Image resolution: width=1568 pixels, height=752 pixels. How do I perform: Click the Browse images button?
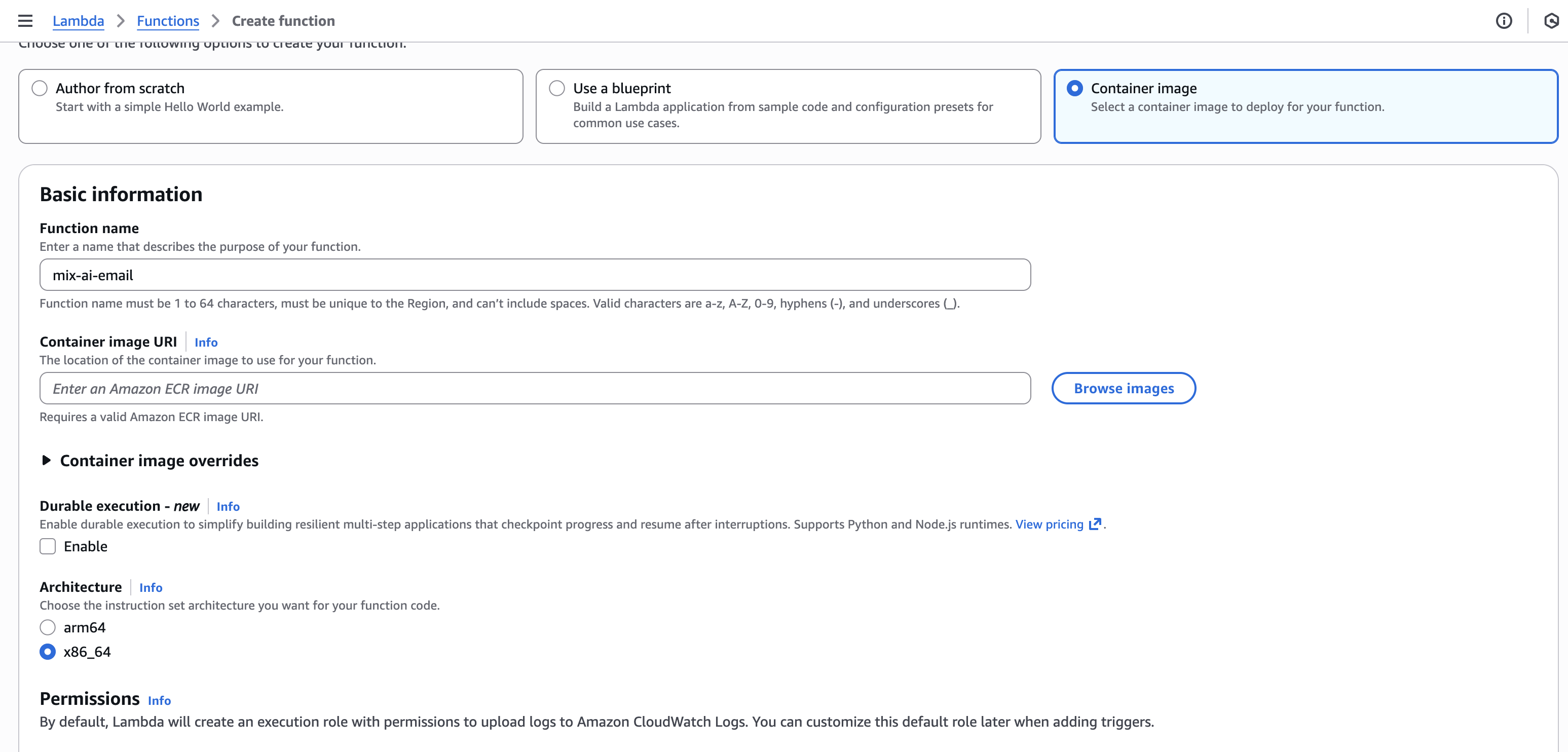pyautogui.click(x=1124, y=388)
